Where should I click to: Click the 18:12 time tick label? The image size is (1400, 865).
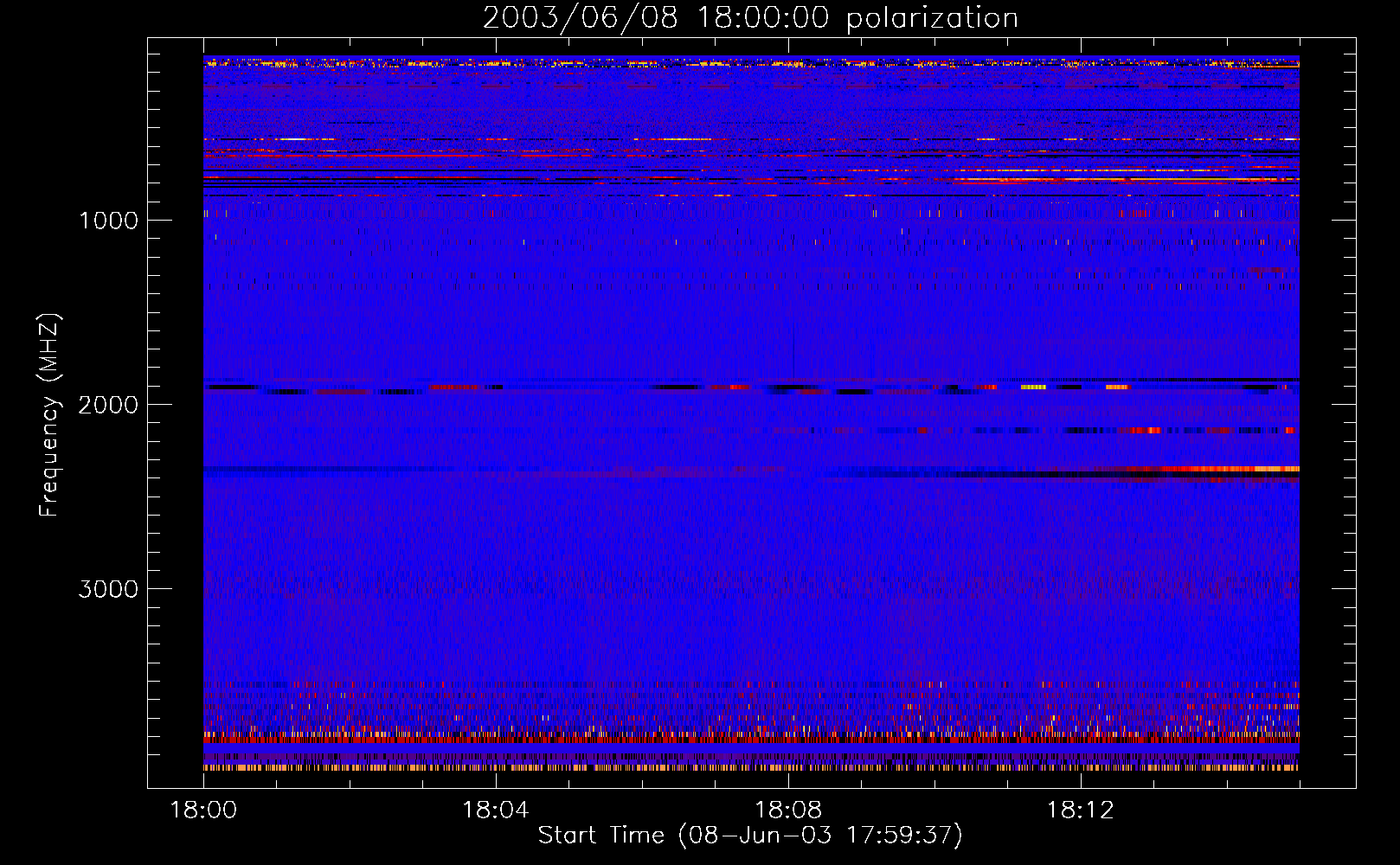(x=1080, y=811)
